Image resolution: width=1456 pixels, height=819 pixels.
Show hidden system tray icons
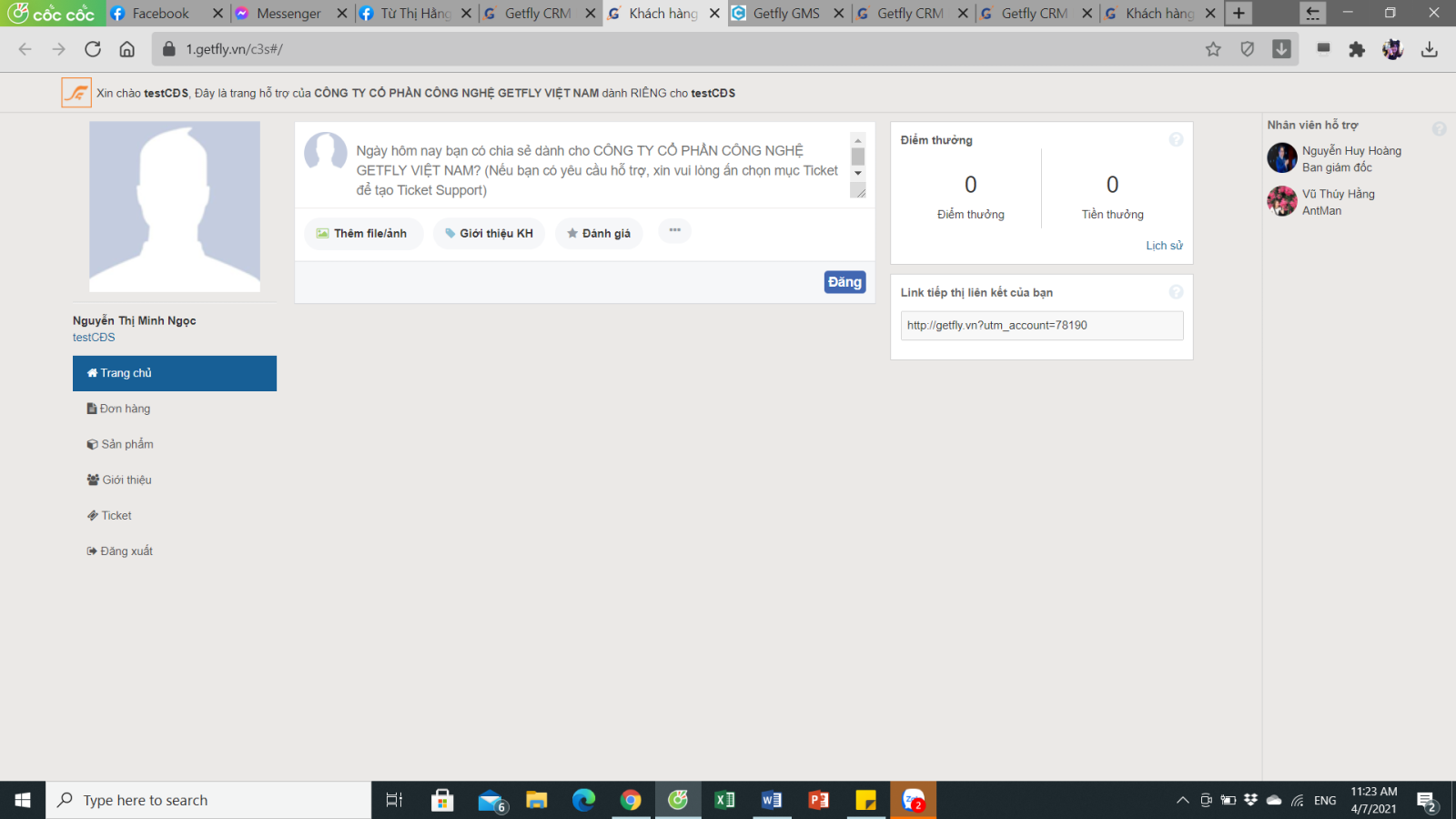1182,800
